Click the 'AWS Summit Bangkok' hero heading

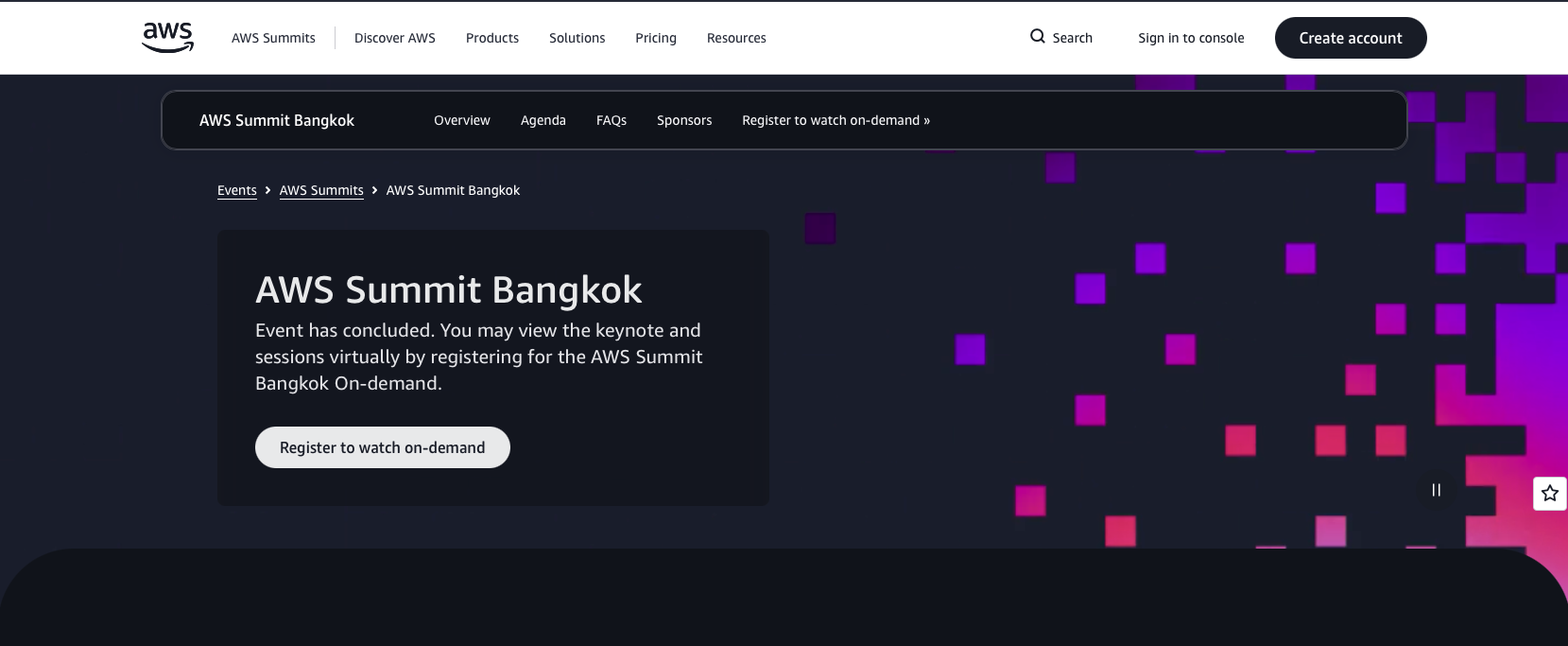click(x=449, y=289)
